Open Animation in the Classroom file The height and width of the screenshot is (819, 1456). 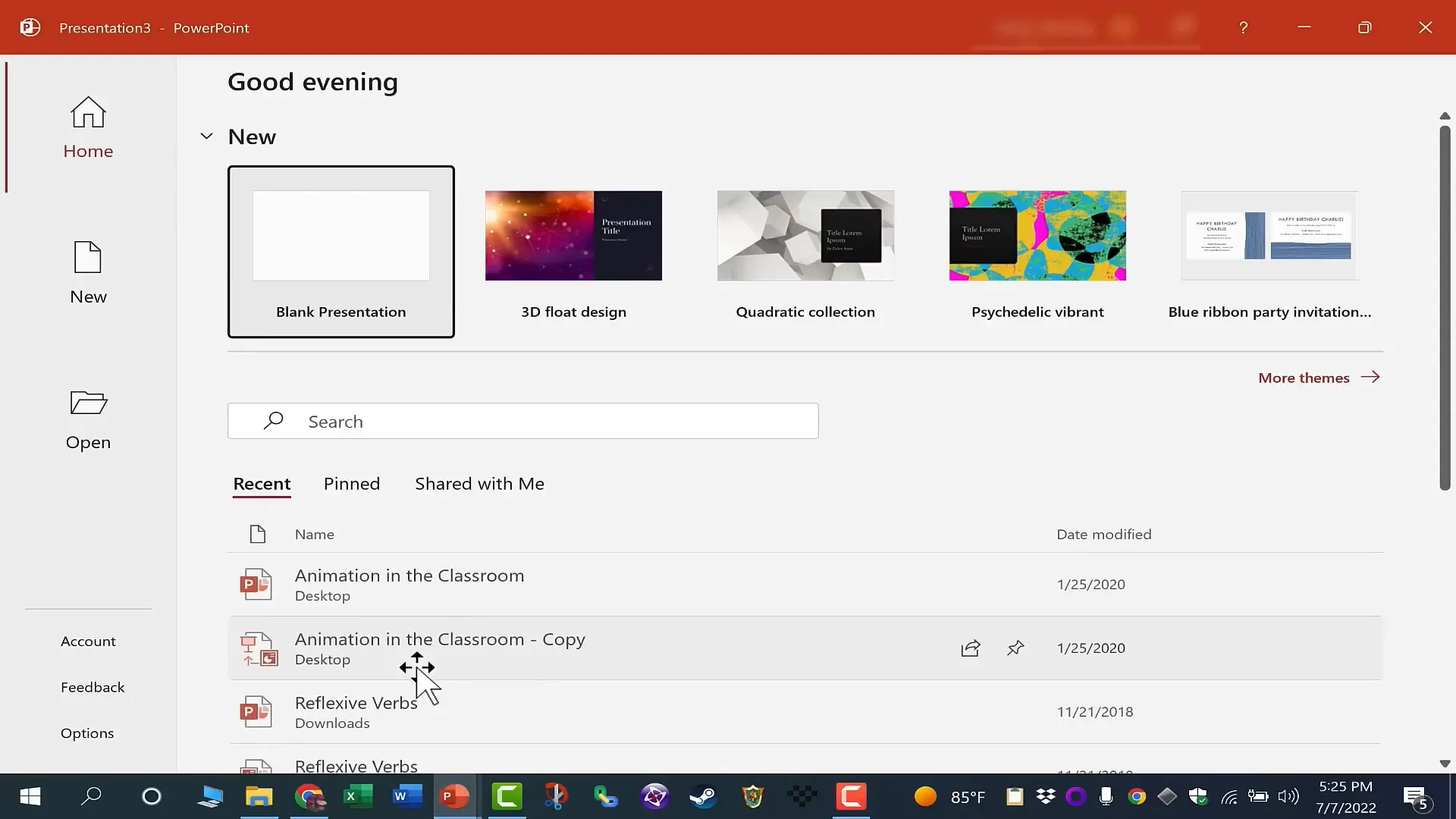(805, 584)
